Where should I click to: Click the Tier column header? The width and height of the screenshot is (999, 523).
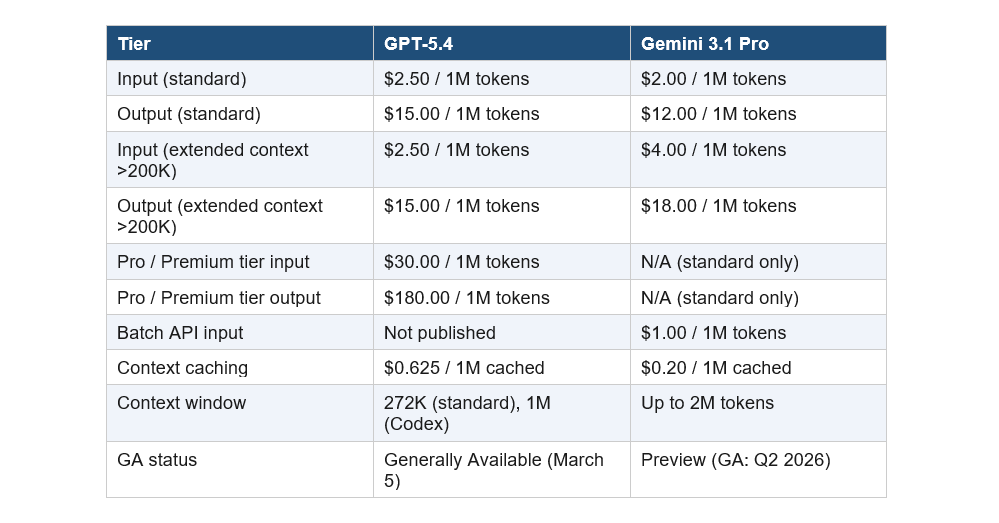135,44
